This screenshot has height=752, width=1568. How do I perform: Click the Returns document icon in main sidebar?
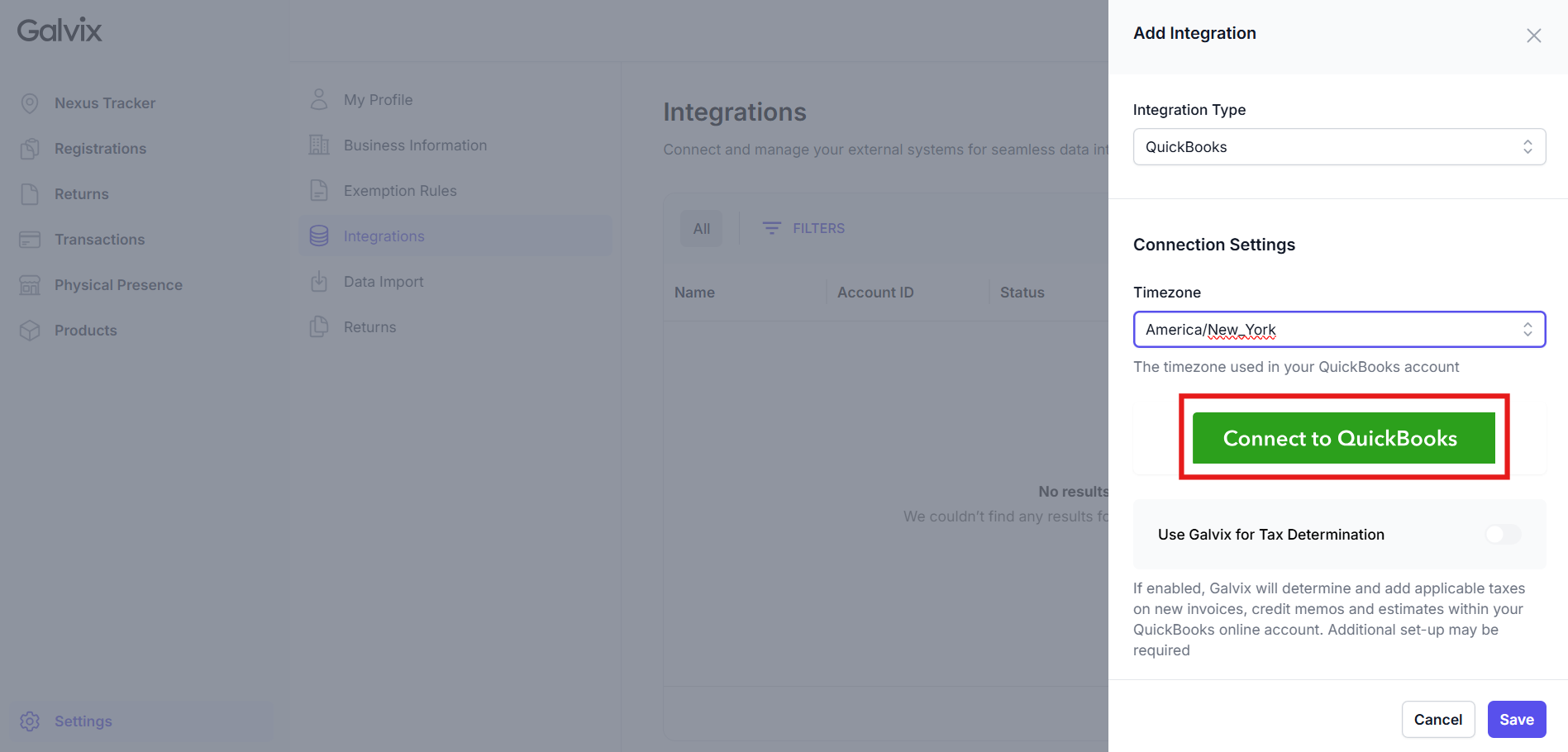tap(30, 194)
